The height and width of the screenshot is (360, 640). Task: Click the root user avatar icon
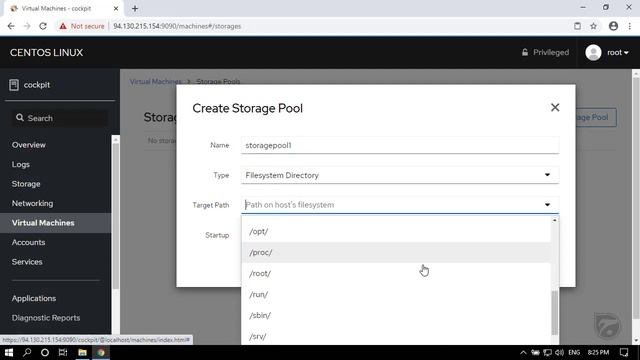click(x=593, y=53)
